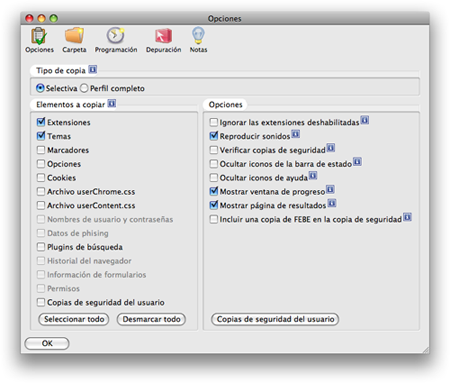The width and height of the screenshot is (450, 383).
Task: Enable Plugins de búsqueda checkbox
Action: pyautogui.click(x=41, y=247)
